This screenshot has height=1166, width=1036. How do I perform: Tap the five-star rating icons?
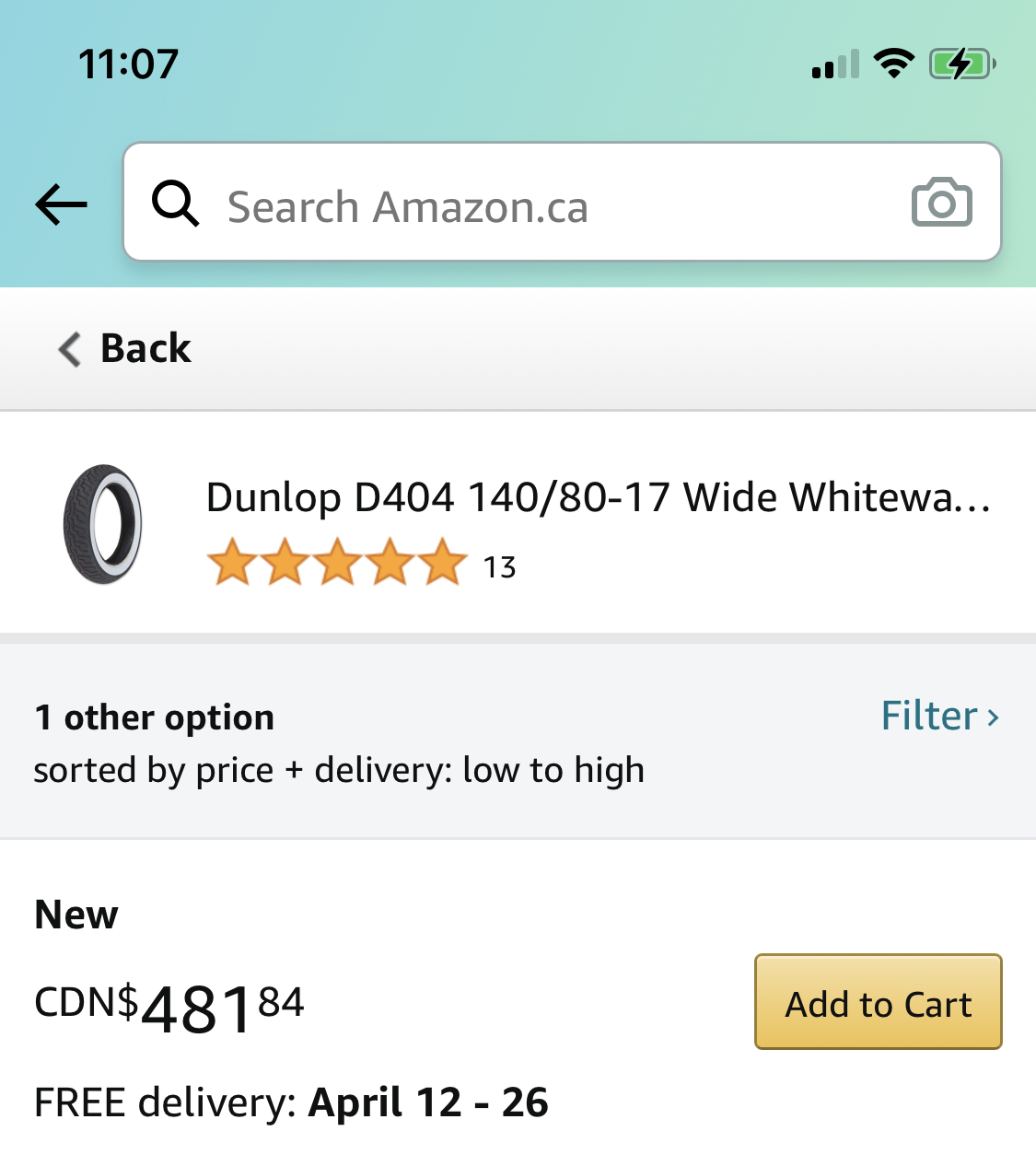pyautogui.click(x=337, y=563)
